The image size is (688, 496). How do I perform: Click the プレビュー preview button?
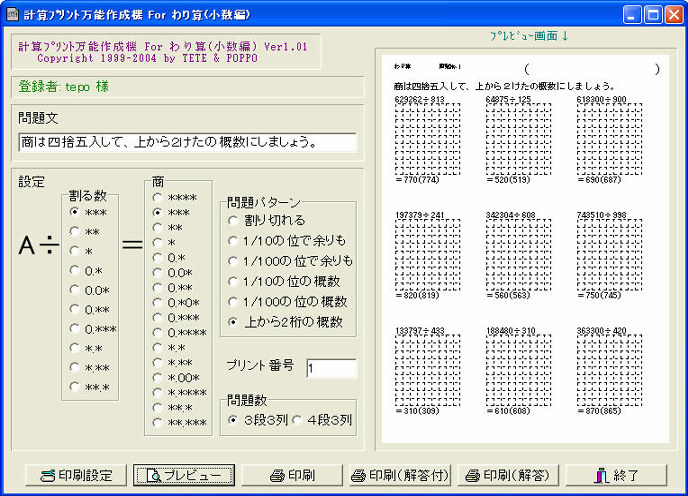pyautogui.click(x=184, y=475)
